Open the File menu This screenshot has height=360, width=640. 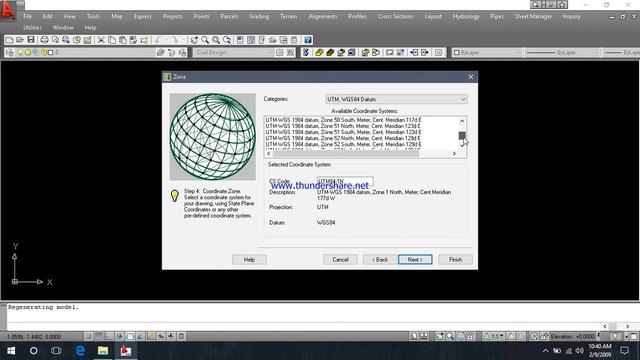click(x=27, y=16)
